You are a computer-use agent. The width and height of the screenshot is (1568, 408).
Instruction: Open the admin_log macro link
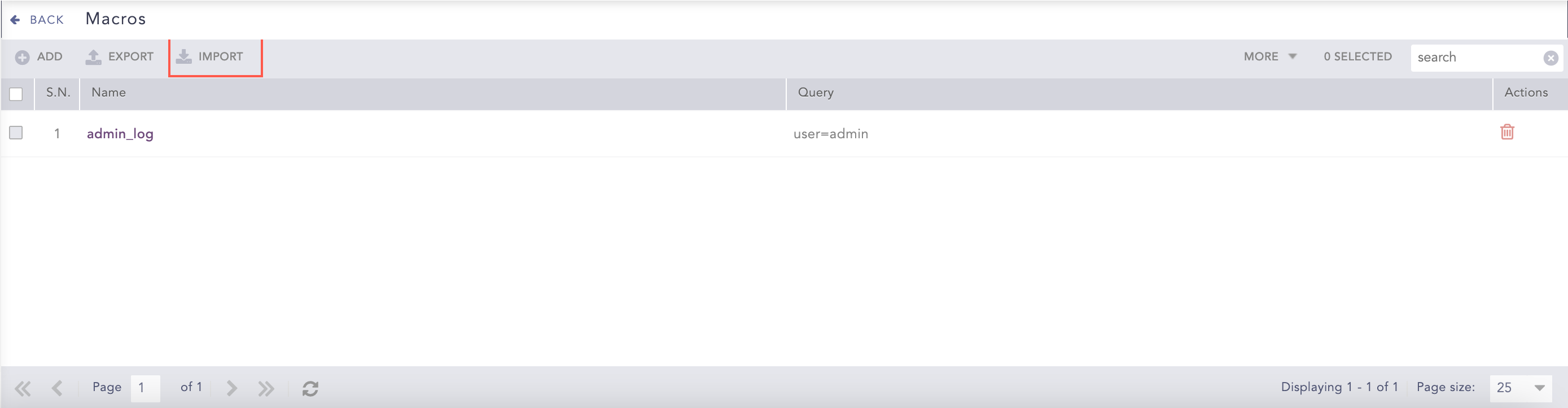(120, 133)
